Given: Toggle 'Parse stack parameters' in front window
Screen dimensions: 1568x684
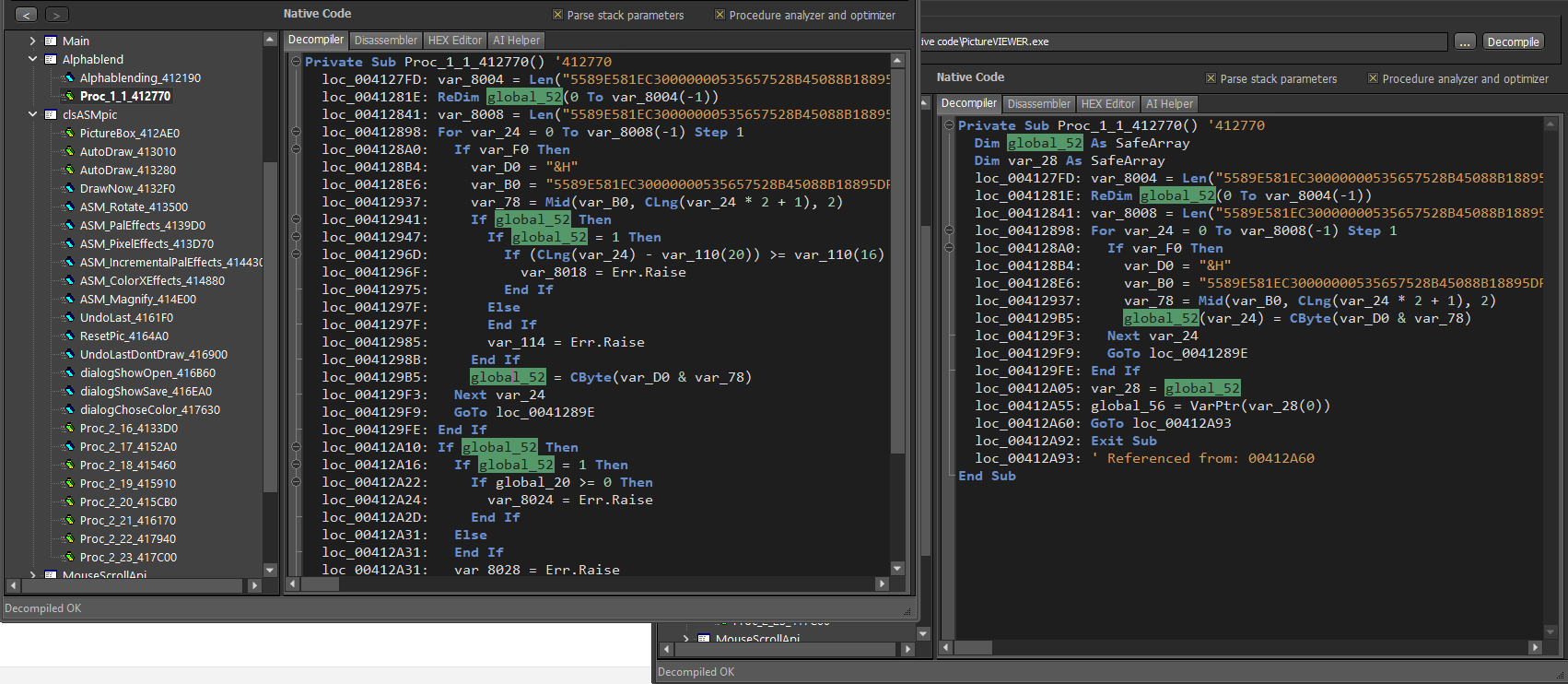Looking at the screenshot, I should [557, 15].
